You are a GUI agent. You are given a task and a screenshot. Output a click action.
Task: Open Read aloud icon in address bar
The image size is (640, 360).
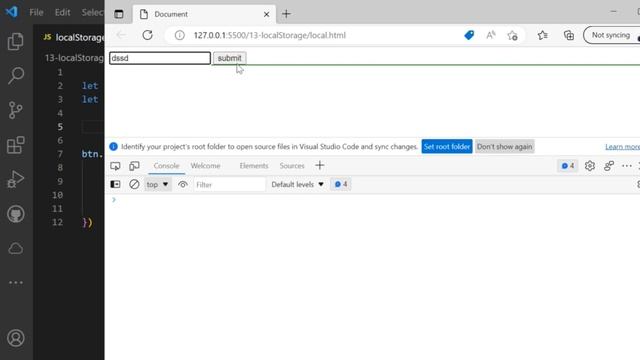point(491,35)
